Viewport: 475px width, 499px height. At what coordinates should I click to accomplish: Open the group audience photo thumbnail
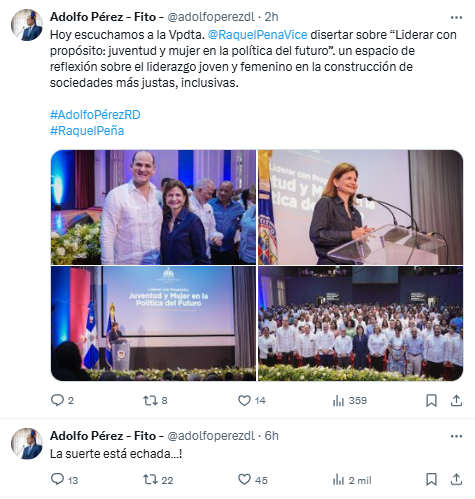pyautogui.click(x=360, y=323)
